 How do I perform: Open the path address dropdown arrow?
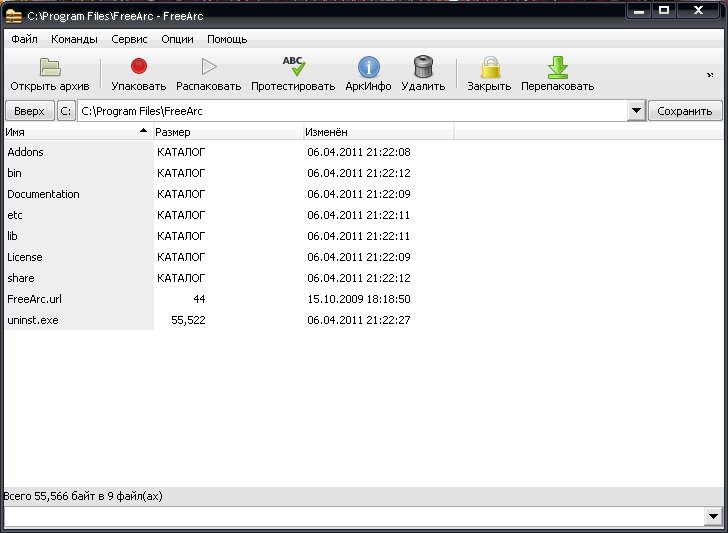636,111
